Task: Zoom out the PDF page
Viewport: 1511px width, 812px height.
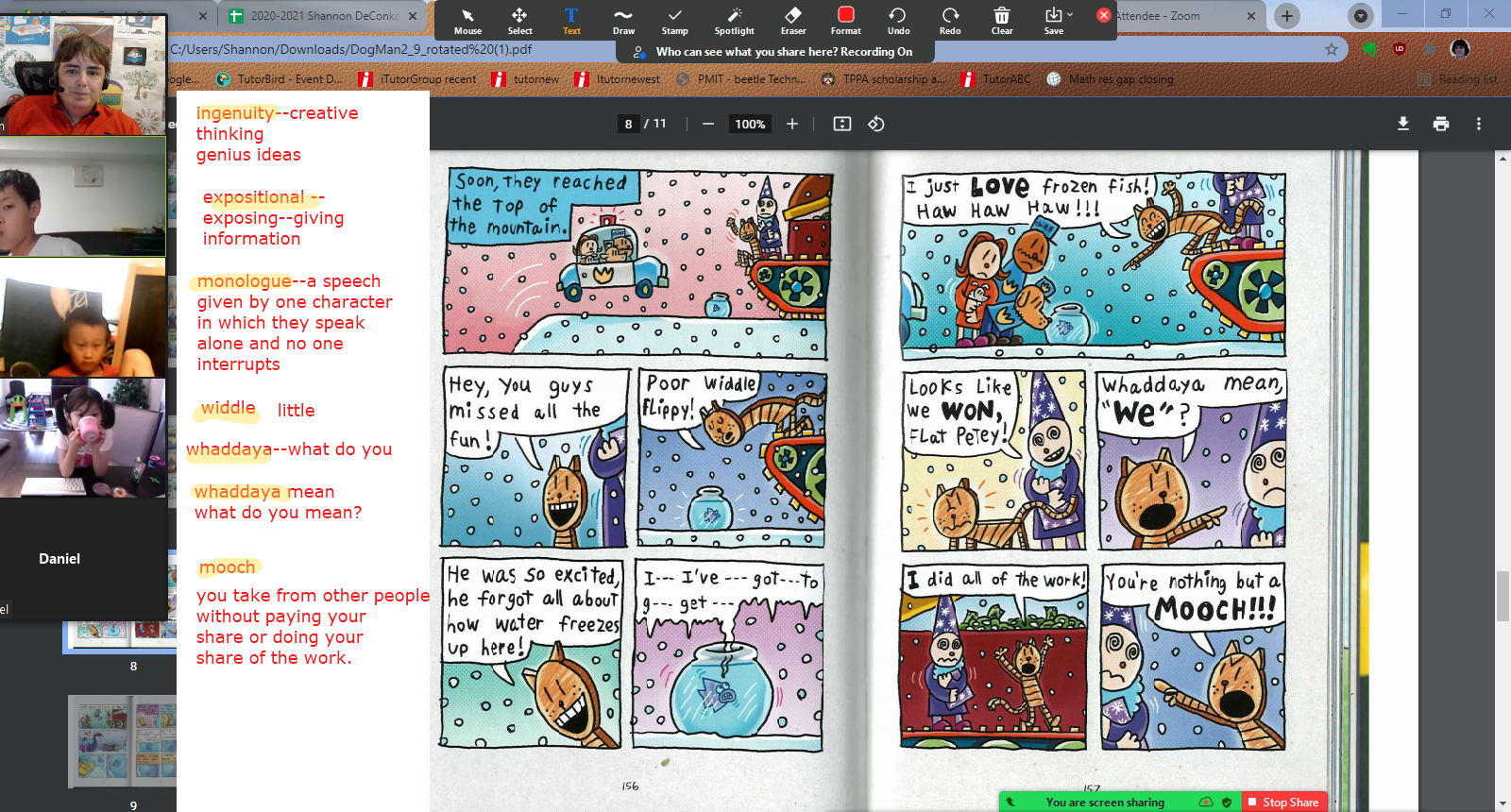Action: (x=707, y=124)
